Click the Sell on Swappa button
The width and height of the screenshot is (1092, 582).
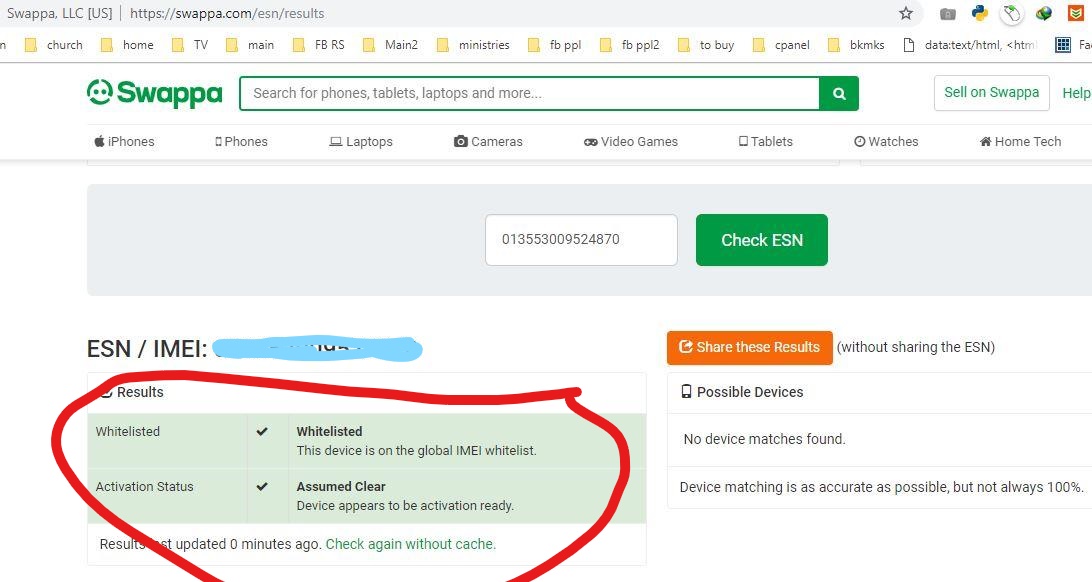pos(991,93)
